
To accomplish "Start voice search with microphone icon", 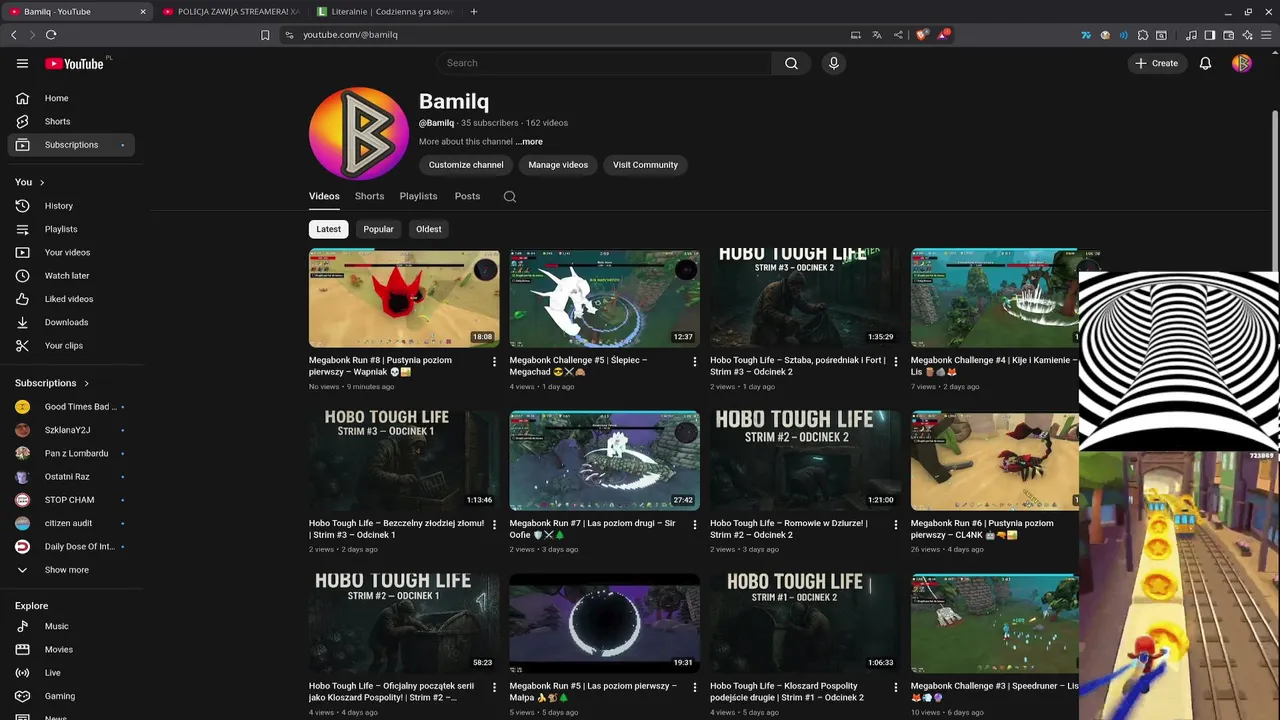I will (834, 63).
